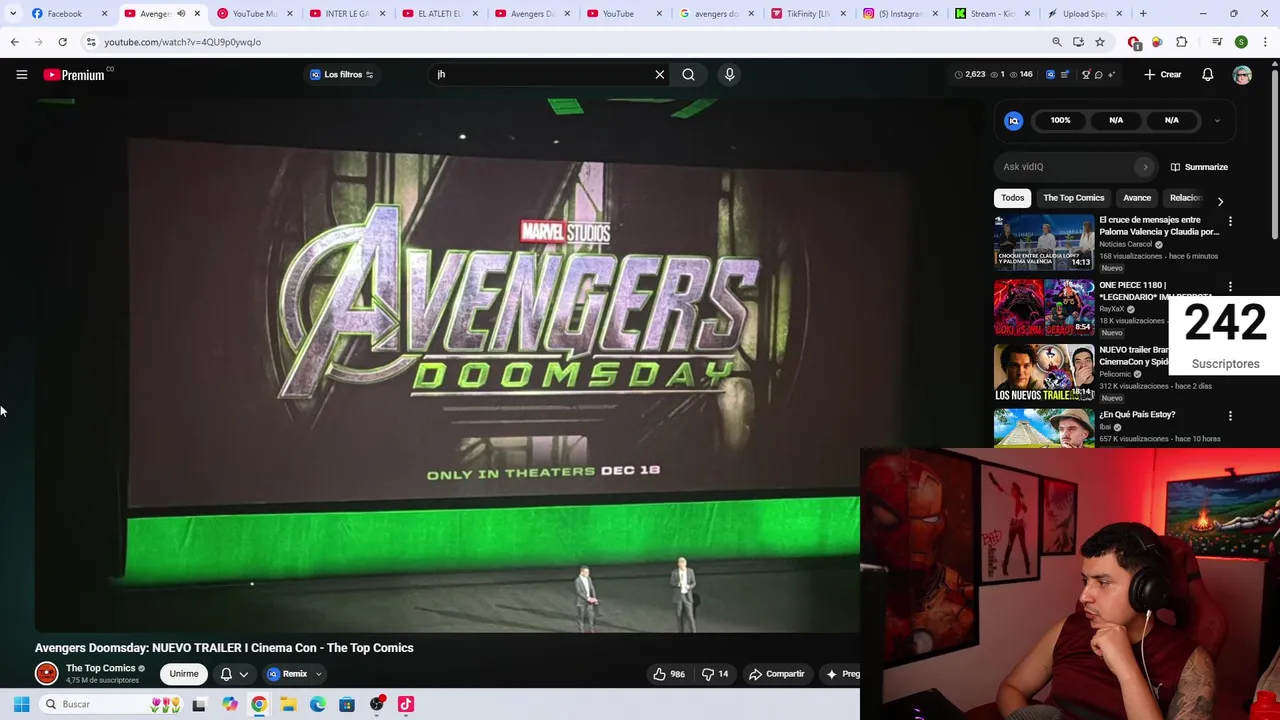Open the Windows Start menu
1280x720 pixels.
tap(21, 704)
